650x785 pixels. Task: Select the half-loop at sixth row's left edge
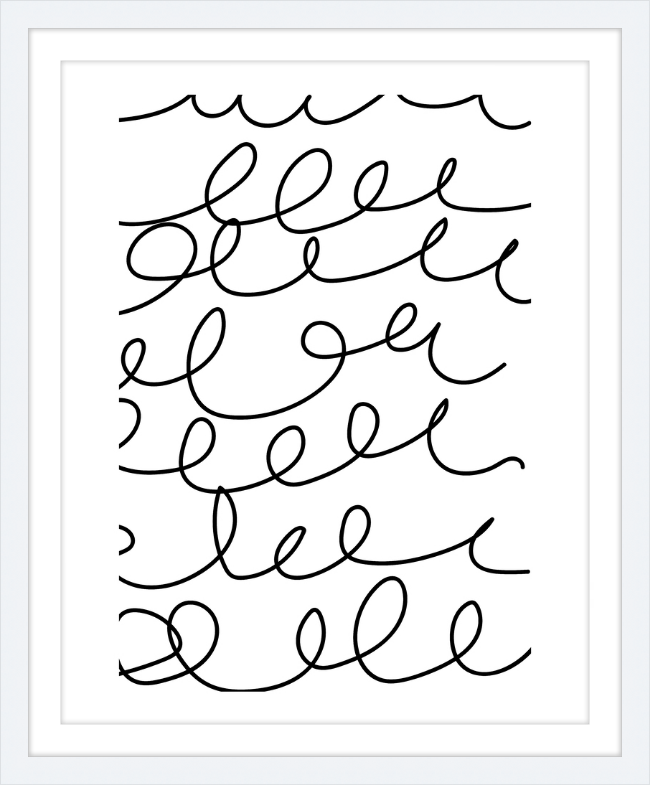click(127, 540)
